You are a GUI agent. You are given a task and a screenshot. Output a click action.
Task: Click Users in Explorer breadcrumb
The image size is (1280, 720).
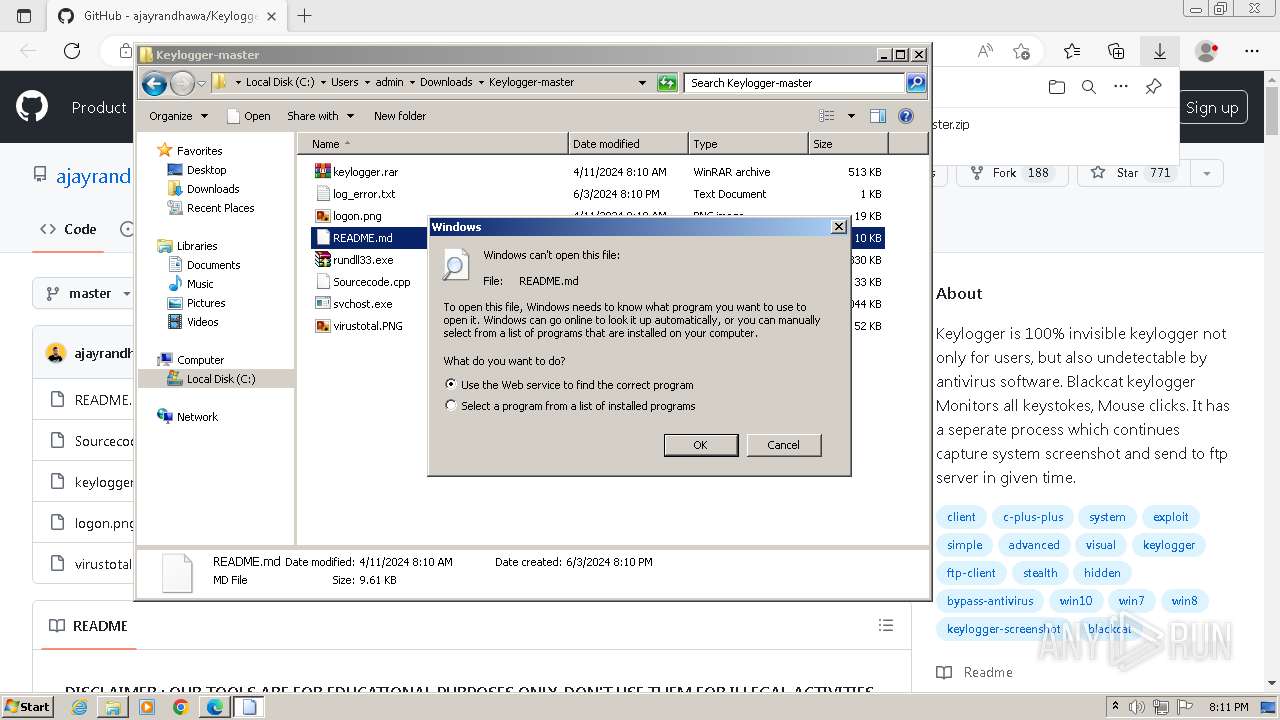pyautogui.click(x=345, y=83)
